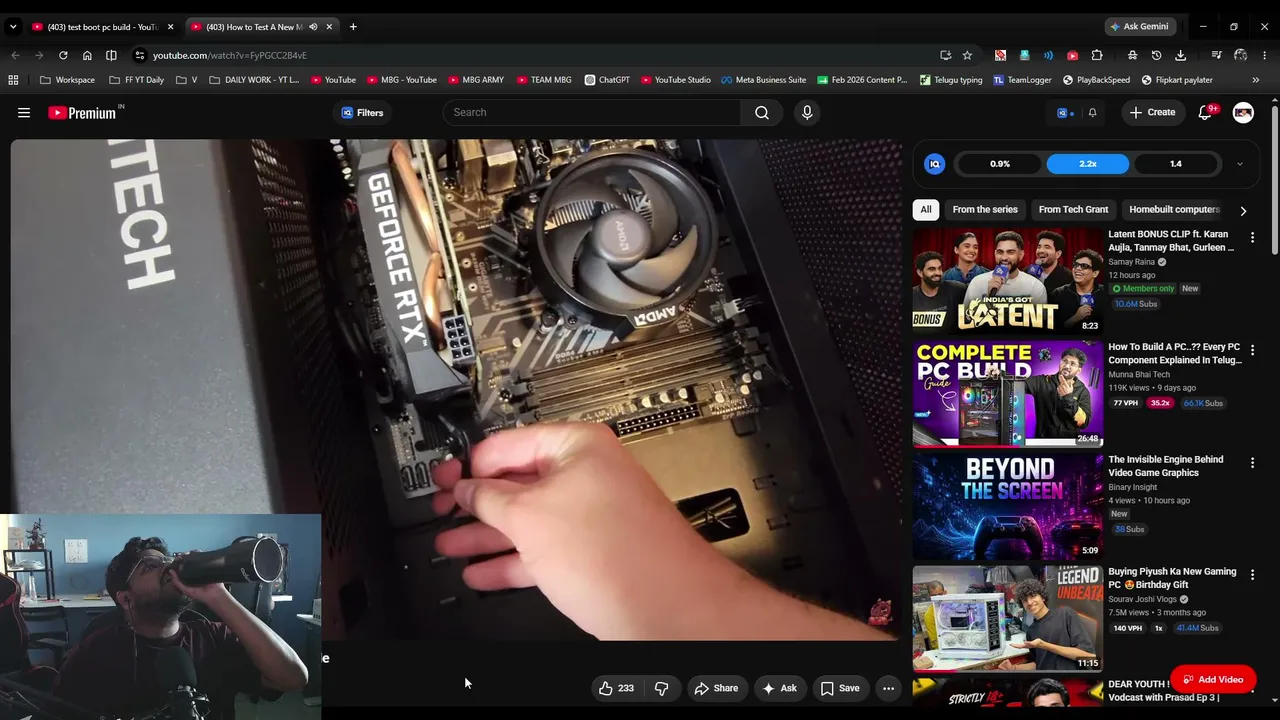Open options for Buying Piyush Ka video
This screenshot has height=720, width=1280.
coord(1252,575)
